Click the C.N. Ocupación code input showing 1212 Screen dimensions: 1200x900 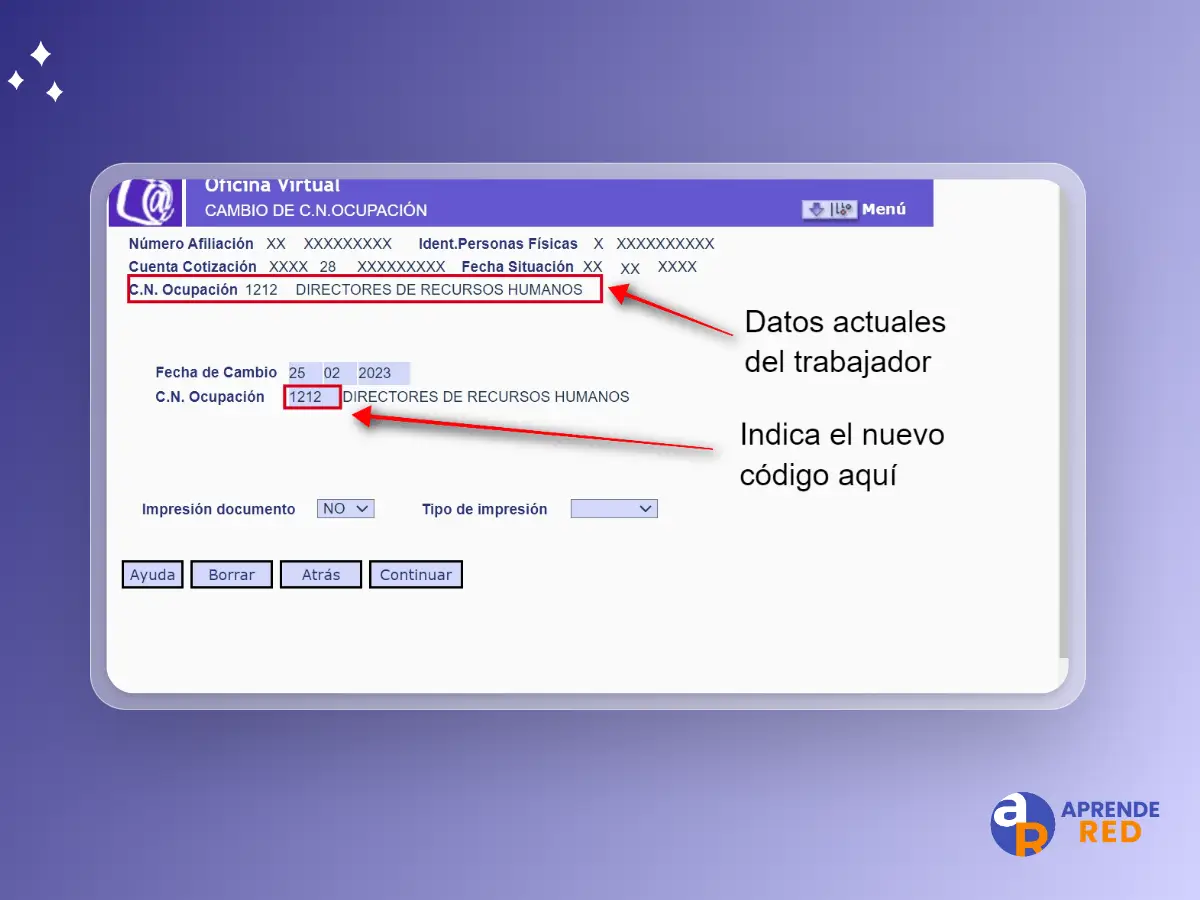pyautogui.click(x=312, y=396)
